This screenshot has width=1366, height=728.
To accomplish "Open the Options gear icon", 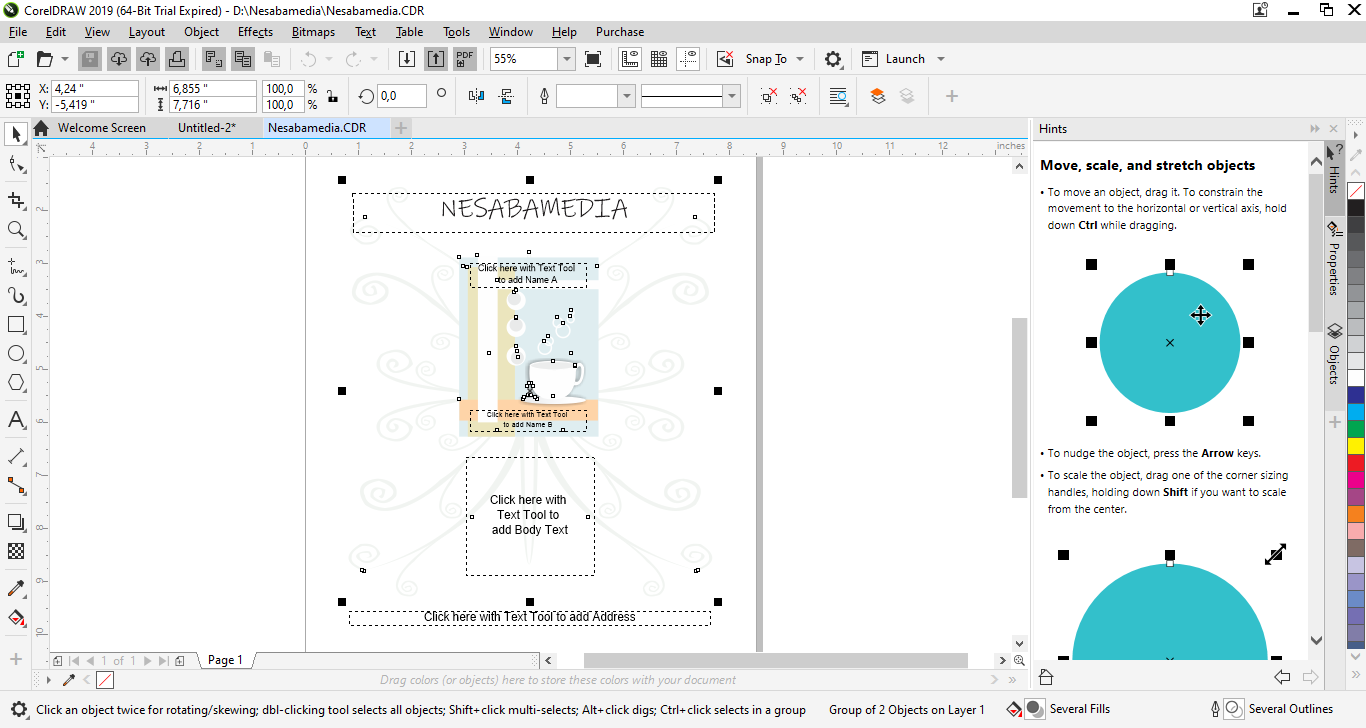I will pyautogui.click(x=833, y=59).
